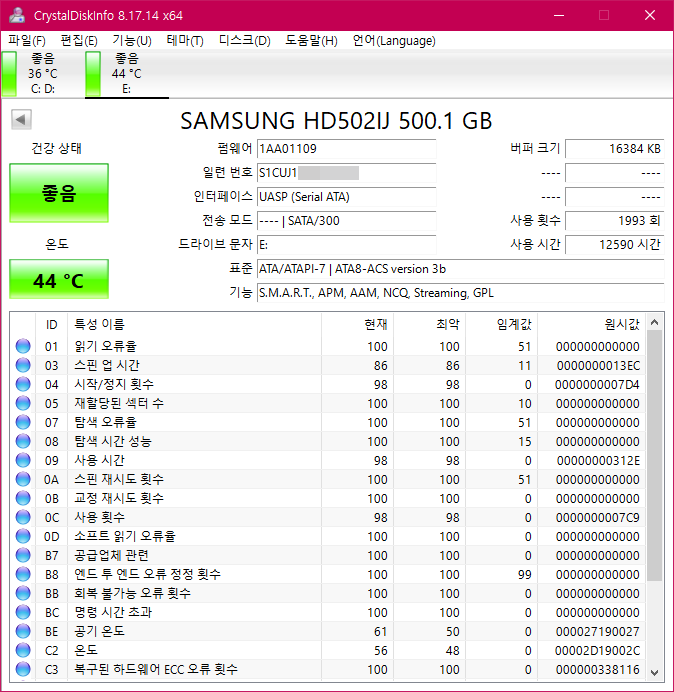Open the 언어(Language) menu
The width and height of the screenshot is (674, 692).
point(394,41)
